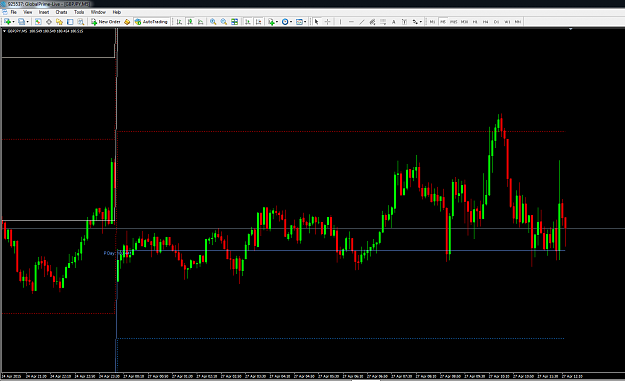The width and height of the screenshot is (625, 381).
Task: Open the Insert menu
Action: tap(44, 12)
